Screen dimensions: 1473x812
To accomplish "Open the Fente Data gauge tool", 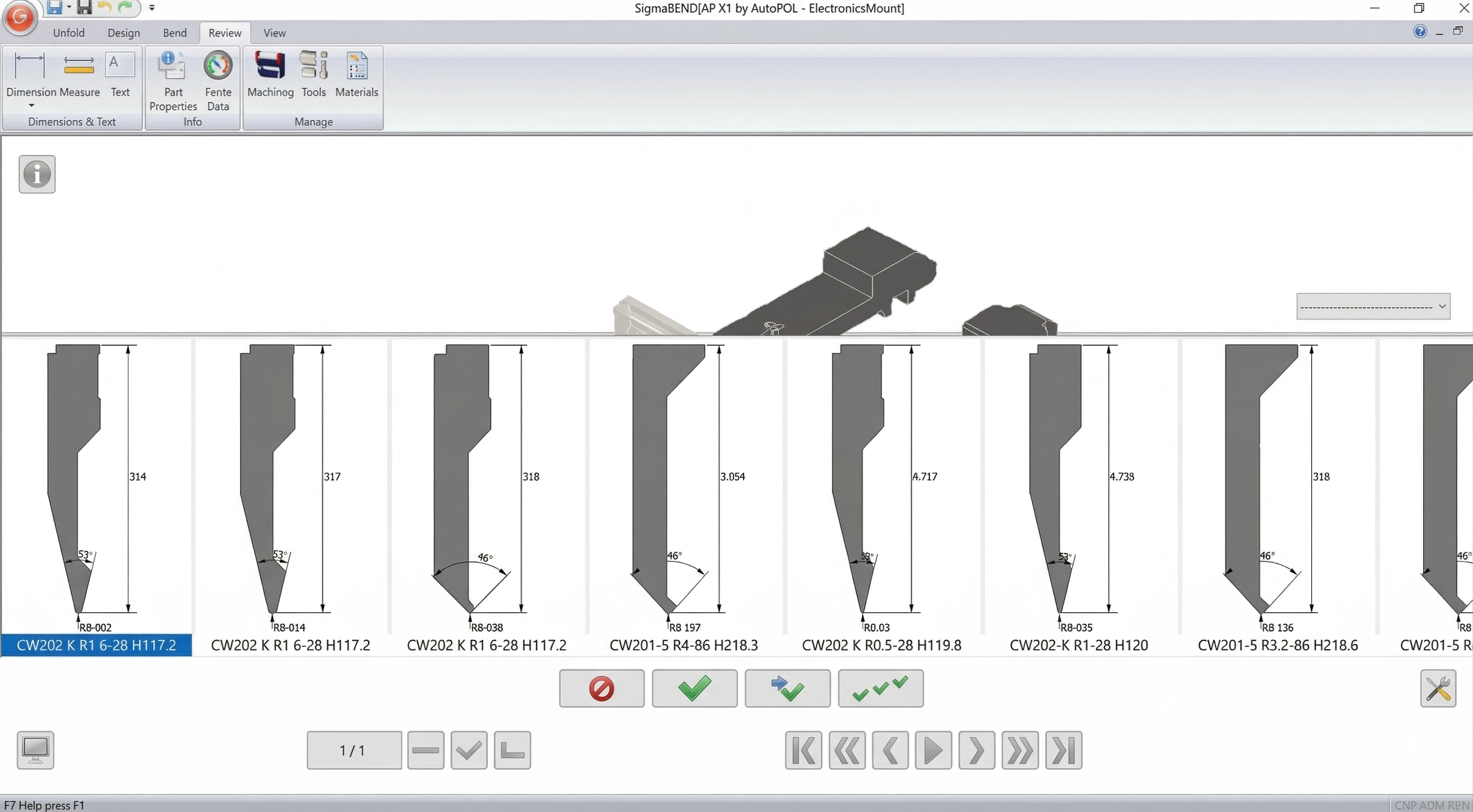I will [x=218, y=81].
